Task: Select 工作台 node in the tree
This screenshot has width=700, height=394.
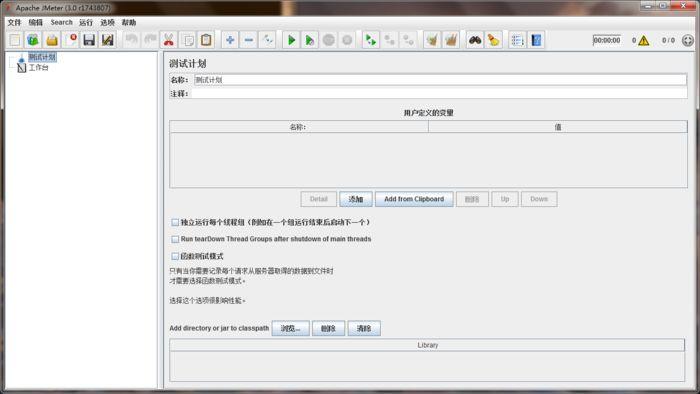Action: (x=38, y=67)
